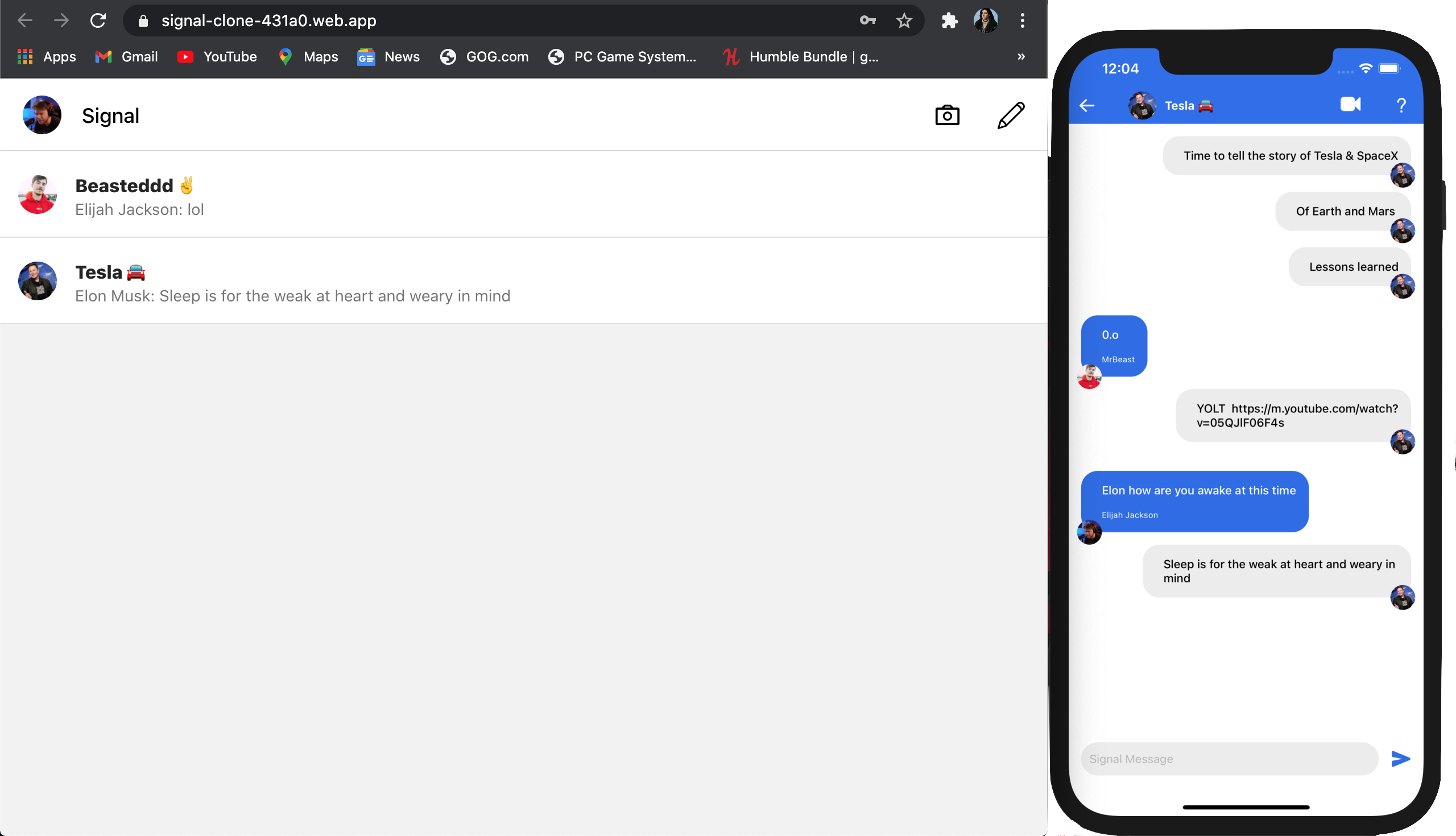Image resolution: width=1456 pixels, height=836 pixels.
Task: Open the Chrome three-dot menu
Action: point(1023,20)
